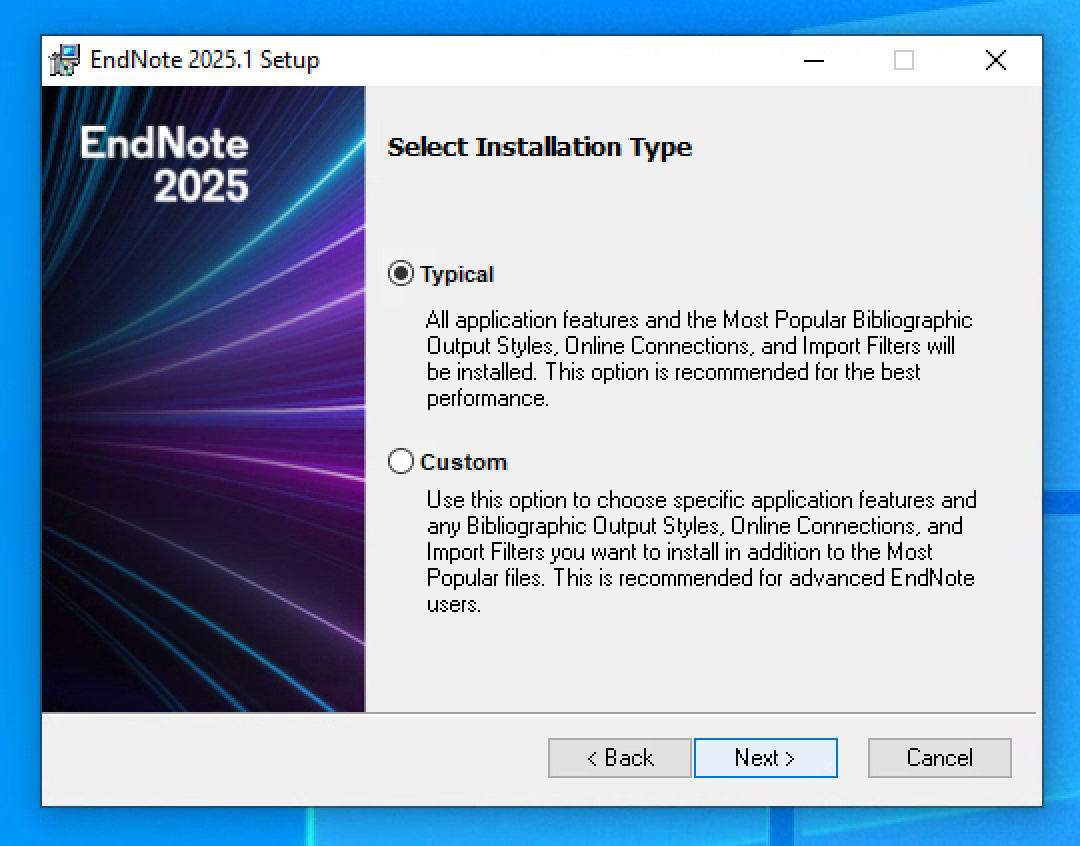The height and width of the screenshot is (846, 1080).
Task: Proceed by pressing "Next >"
Action: click(765, 758)
